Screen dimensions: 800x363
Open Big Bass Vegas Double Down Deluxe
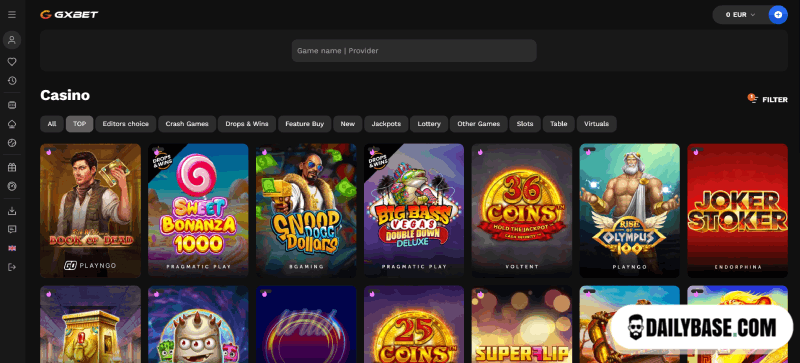[x=414, y=210]
